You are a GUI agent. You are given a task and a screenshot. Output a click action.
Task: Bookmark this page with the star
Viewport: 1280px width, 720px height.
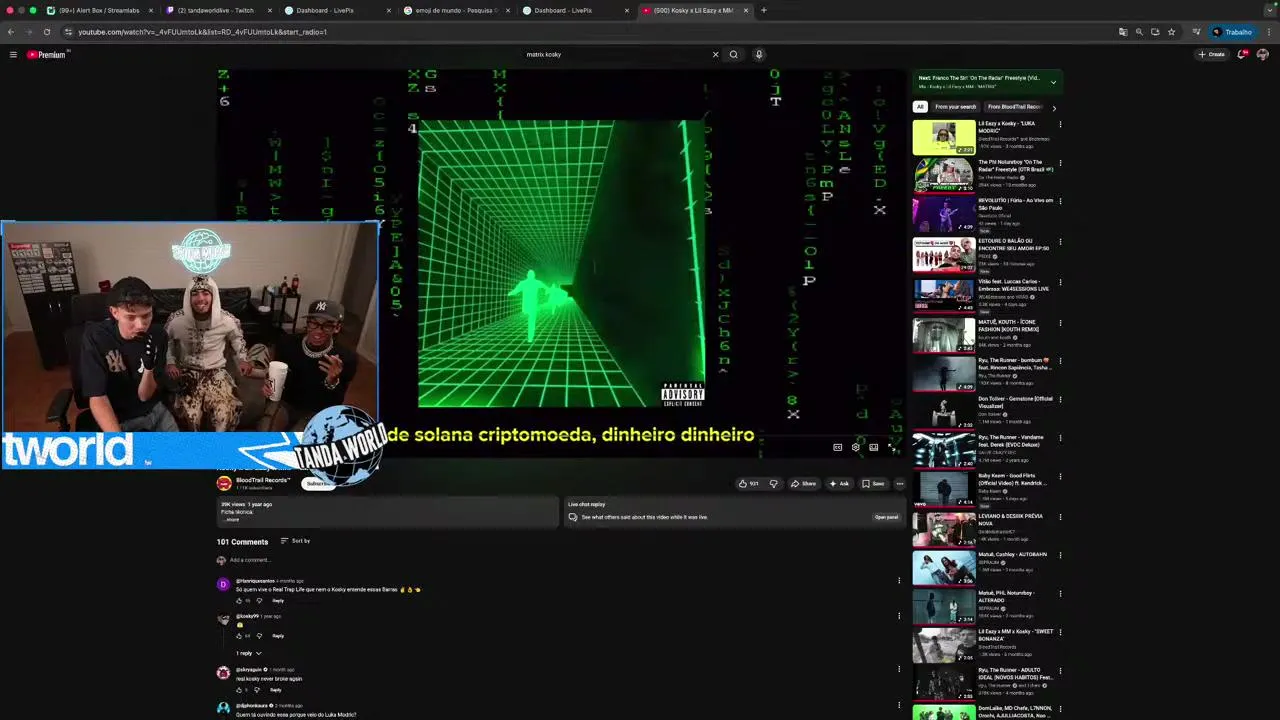point(1171,32)
